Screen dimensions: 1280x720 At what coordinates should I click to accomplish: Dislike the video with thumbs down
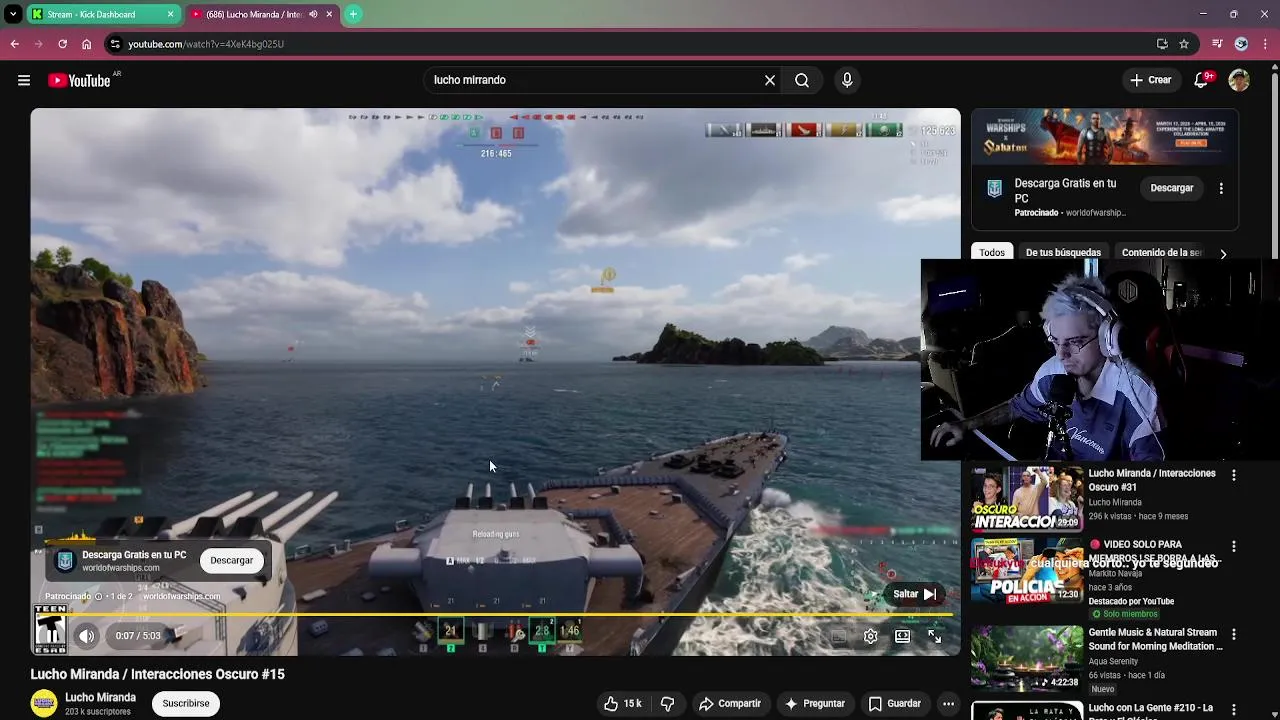click(x=667, y=703)
